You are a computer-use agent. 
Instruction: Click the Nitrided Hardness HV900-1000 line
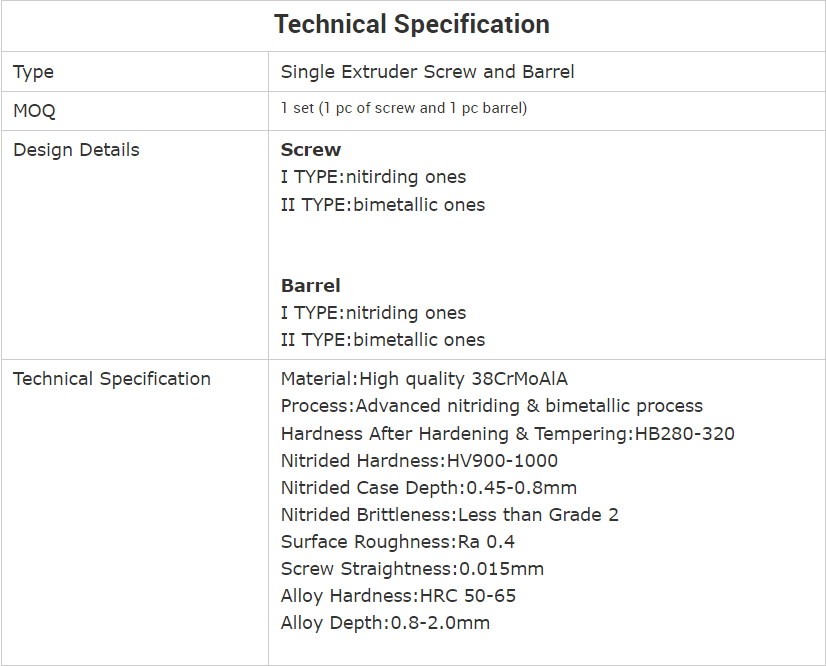[419, 461]
